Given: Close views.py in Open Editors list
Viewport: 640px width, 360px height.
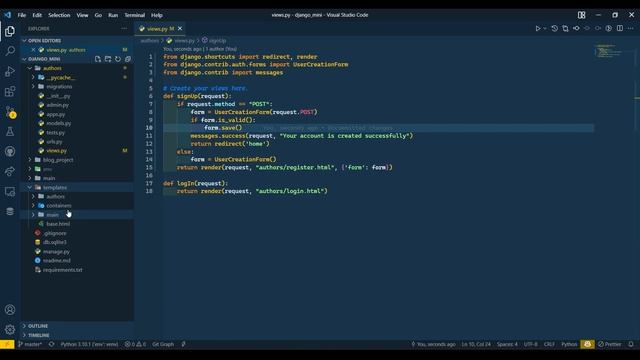Looking at the screenshot, I should coord(33,50).
